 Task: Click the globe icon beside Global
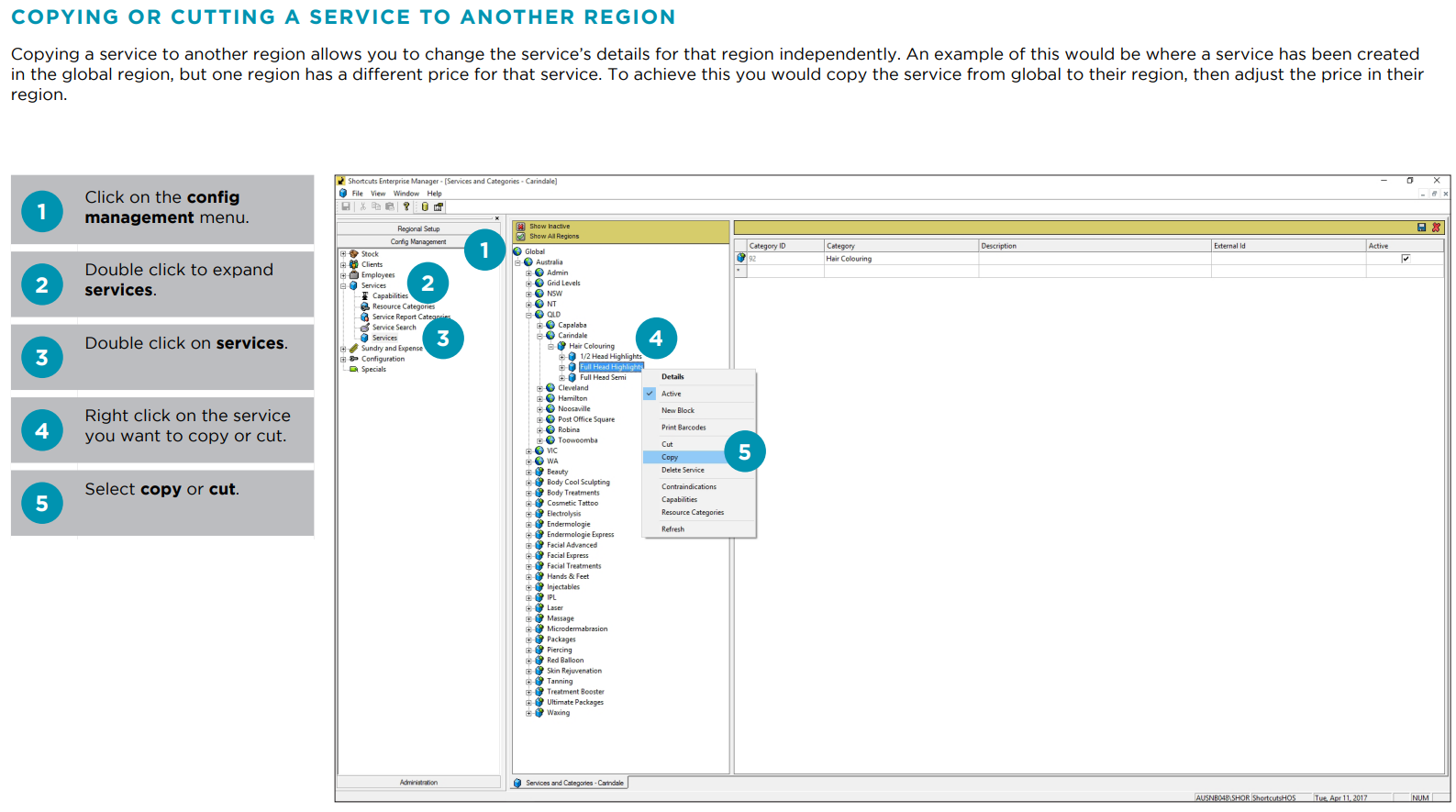tap(517, 251)
